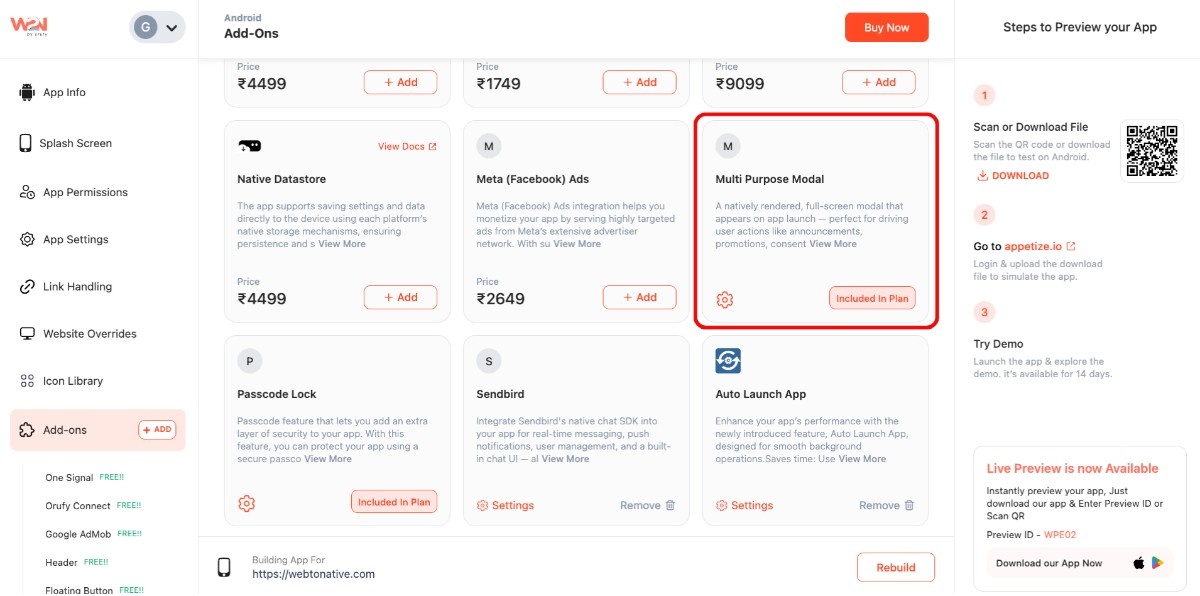Screen dimensions: 1200x596
Task: Click the QR code image
Action: coord(1154,151)
